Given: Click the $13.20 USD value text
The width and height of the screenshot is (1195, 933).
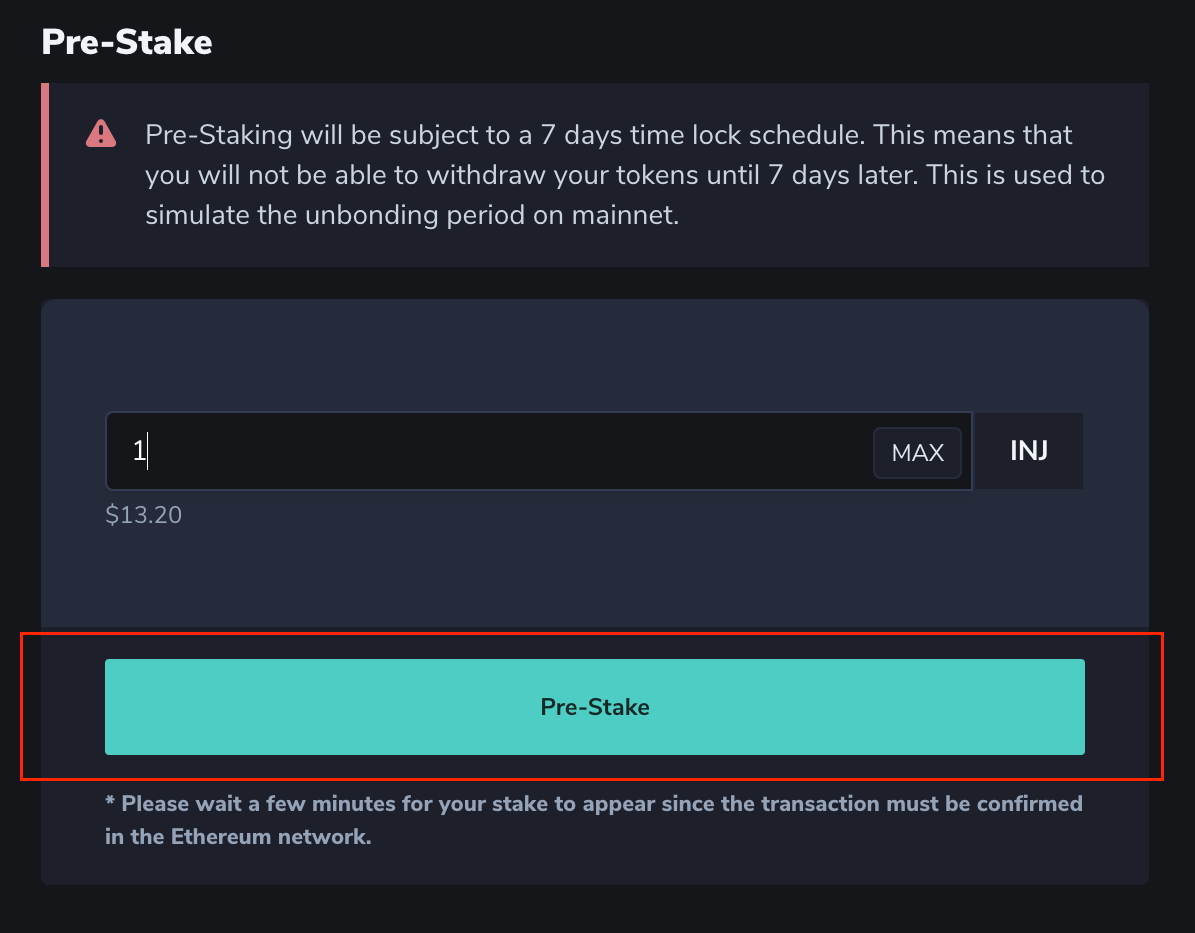Looking at the screenshot, I should point(143,515).
